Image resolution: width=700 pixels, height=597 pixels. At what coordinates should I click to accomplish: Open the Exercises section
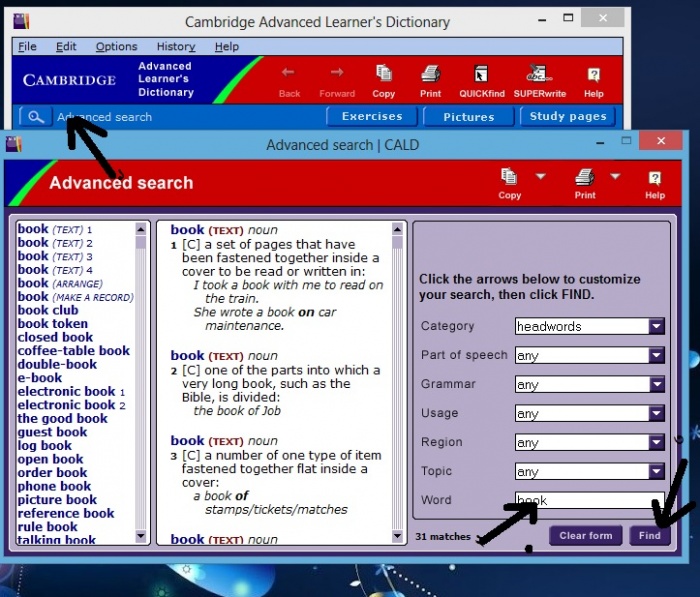372,117
